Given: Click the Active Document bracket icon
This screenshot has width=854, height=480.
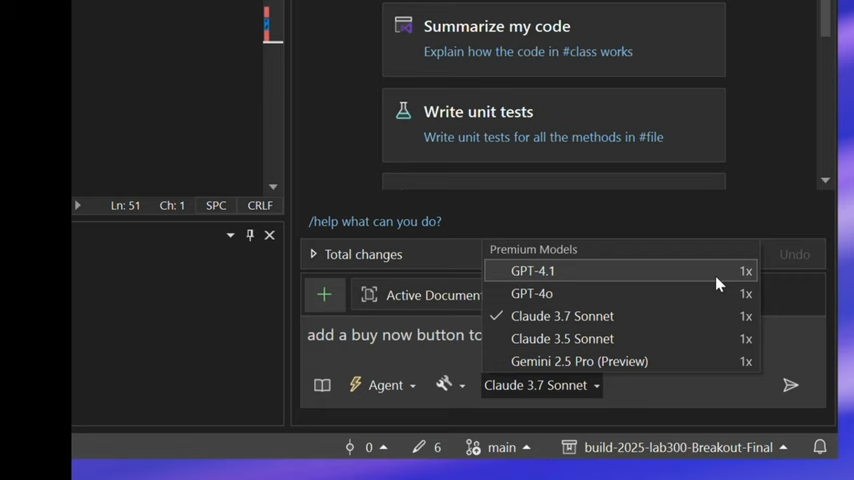Looking at the screenshot, I should [x=369, y=295].
